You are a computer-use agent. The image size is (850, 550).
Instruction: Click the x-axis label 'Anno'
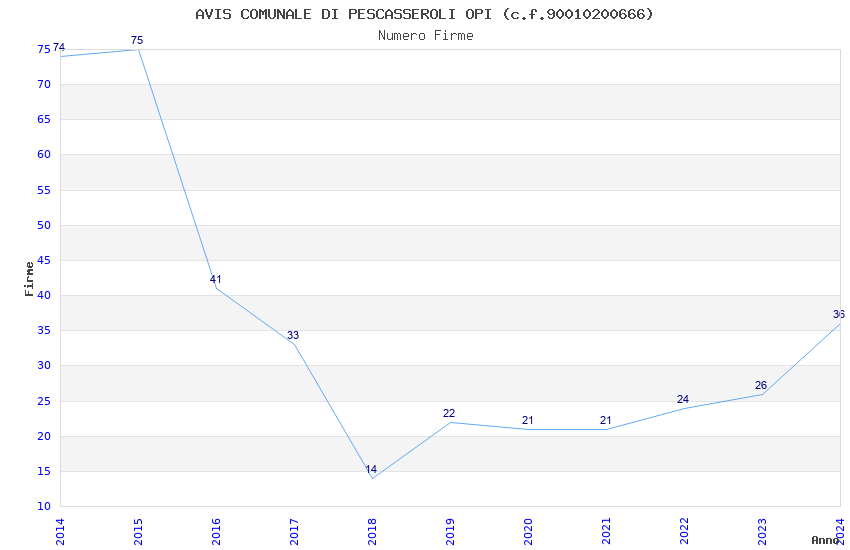(825, 540)
